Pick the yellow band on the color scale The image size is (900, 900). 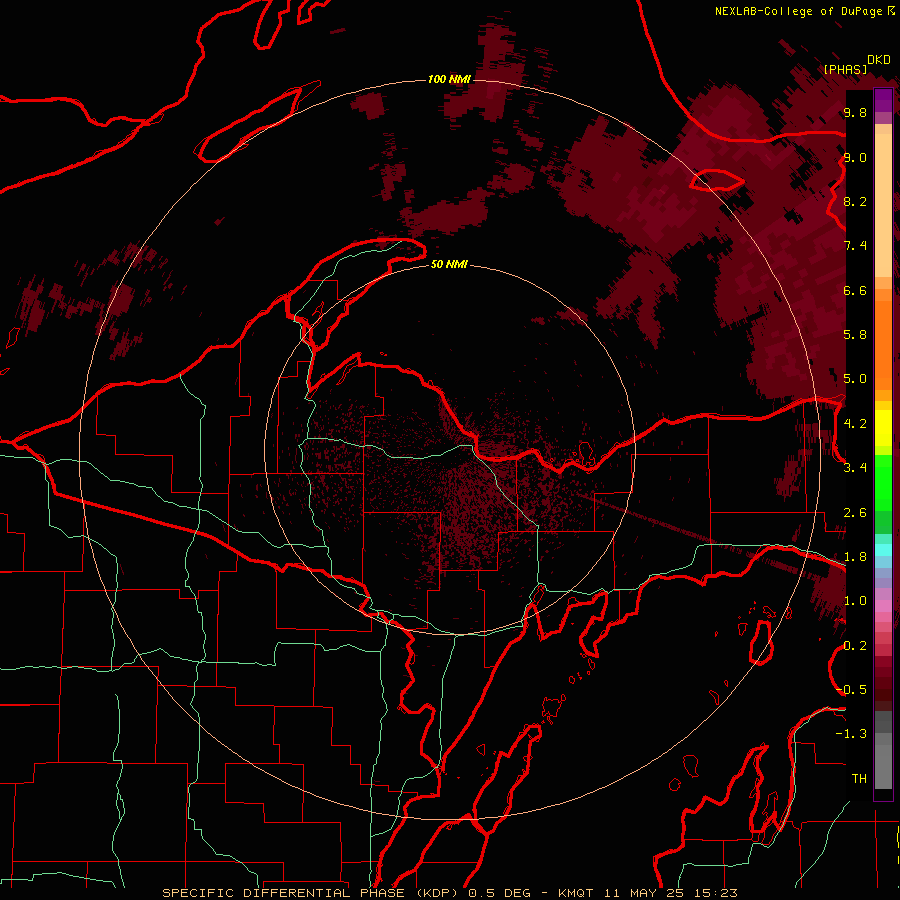(x=883, y=428)
